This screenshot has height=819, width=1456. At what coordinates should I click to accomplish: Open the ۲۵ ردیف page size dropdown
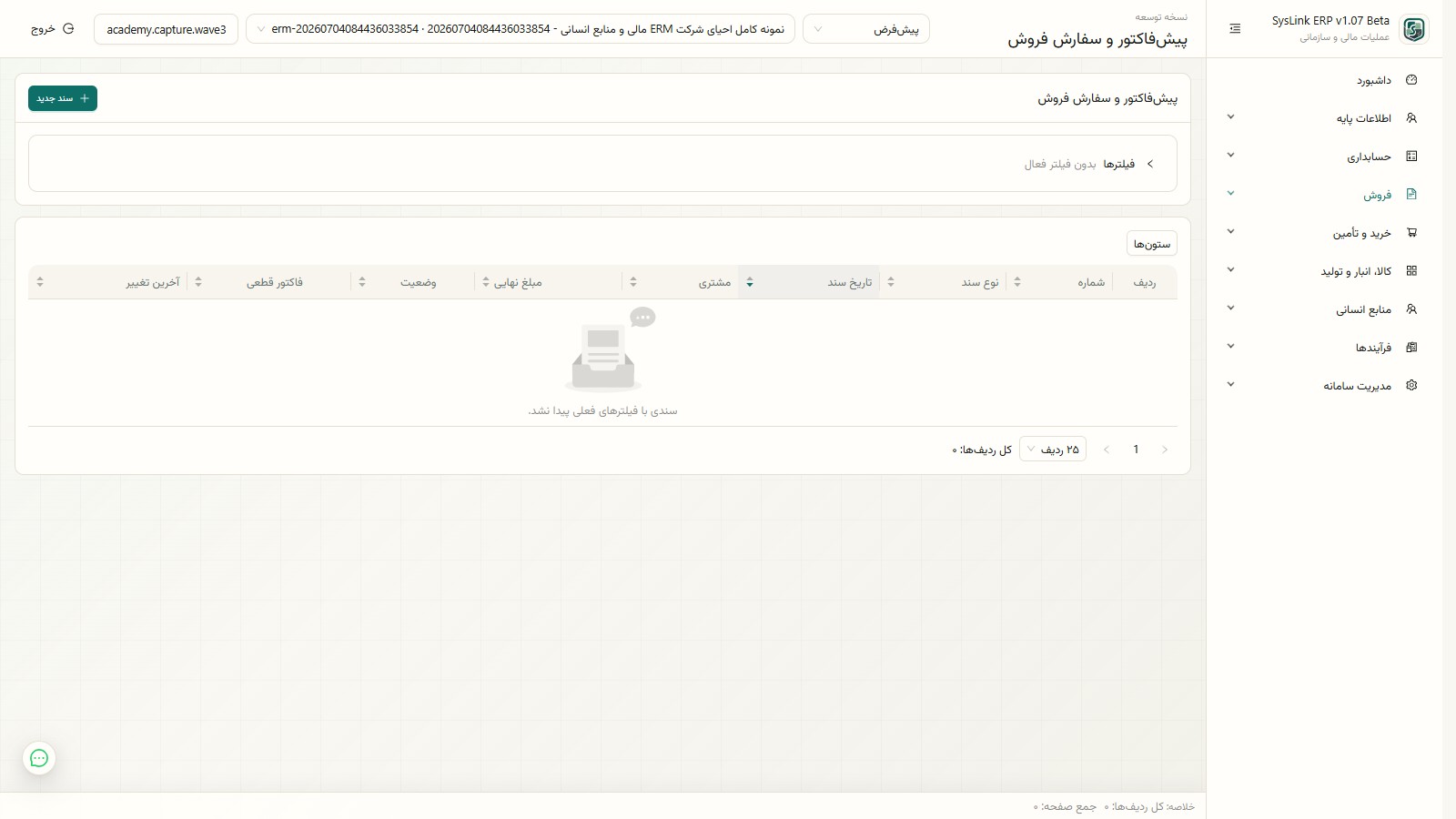click(x=1053, y=450)
